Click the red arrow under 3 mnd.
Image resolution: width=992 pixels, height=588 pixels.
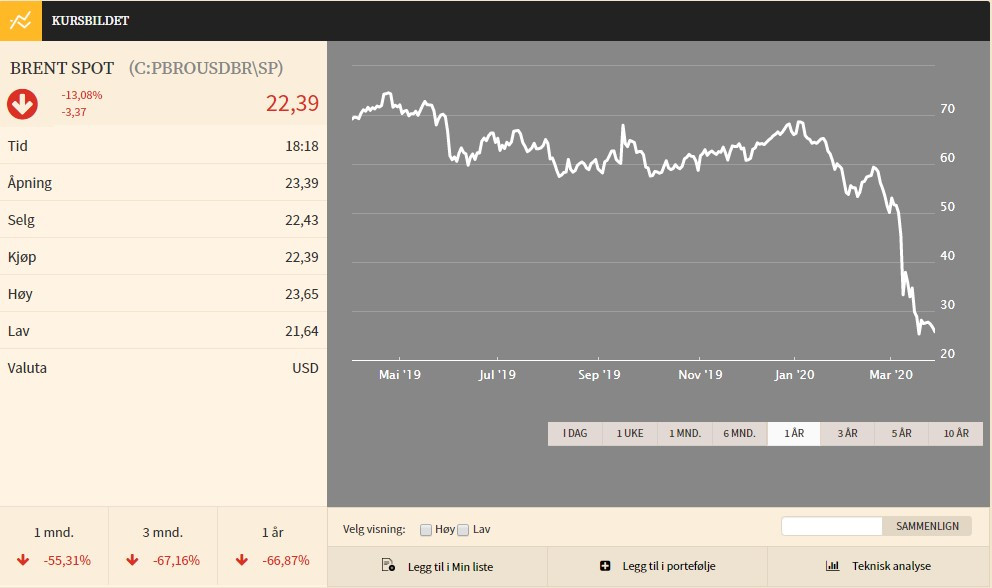tap(132, 560)
